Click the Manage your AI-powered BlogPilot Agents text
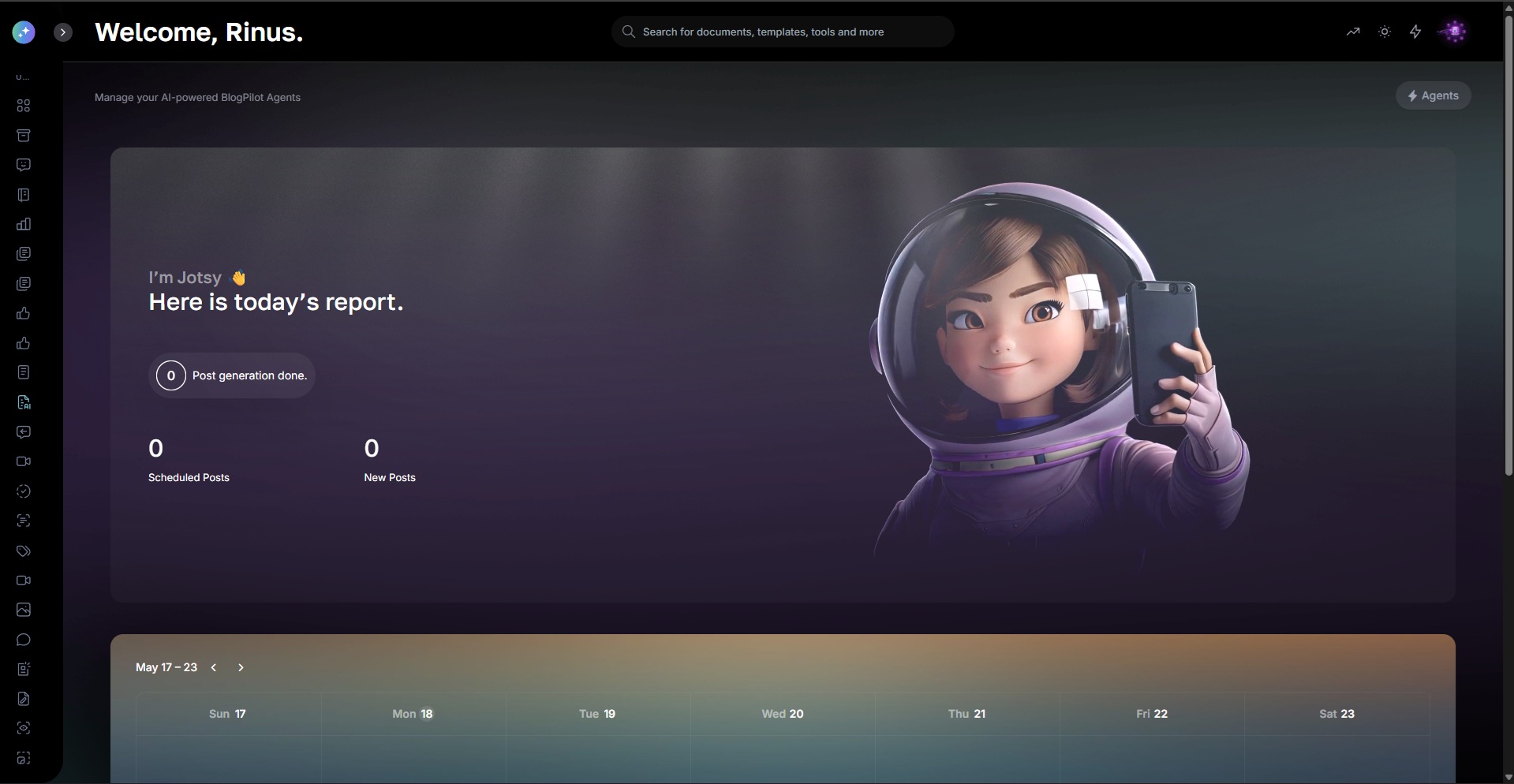Screen dimensions: 1514x784 [x=197, y=98]
